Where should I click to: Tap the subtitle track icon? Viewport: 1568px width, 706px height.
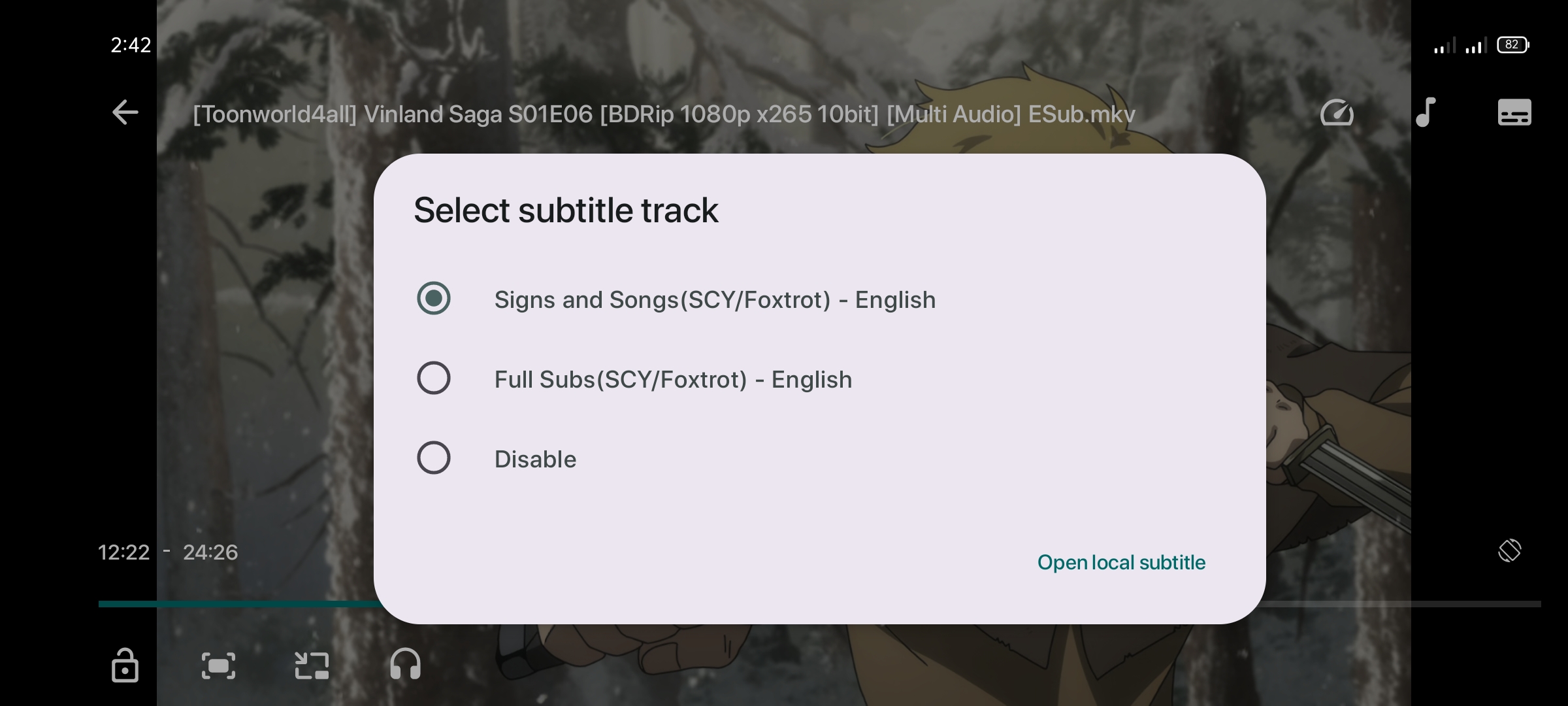[1514, 112]
